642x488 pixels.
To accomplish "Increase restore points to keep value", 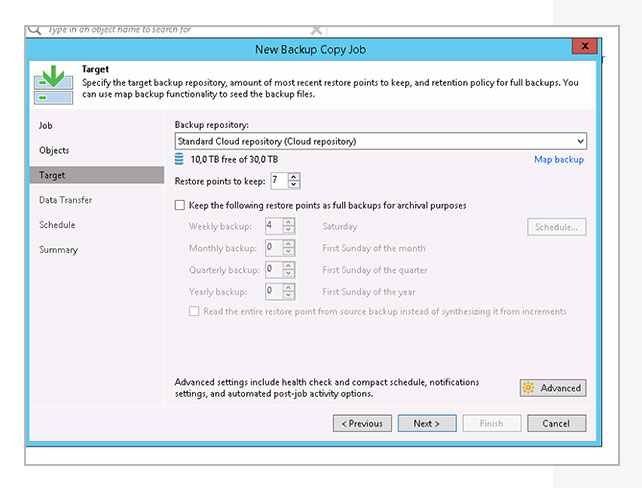I will click(x=296, y=176).
